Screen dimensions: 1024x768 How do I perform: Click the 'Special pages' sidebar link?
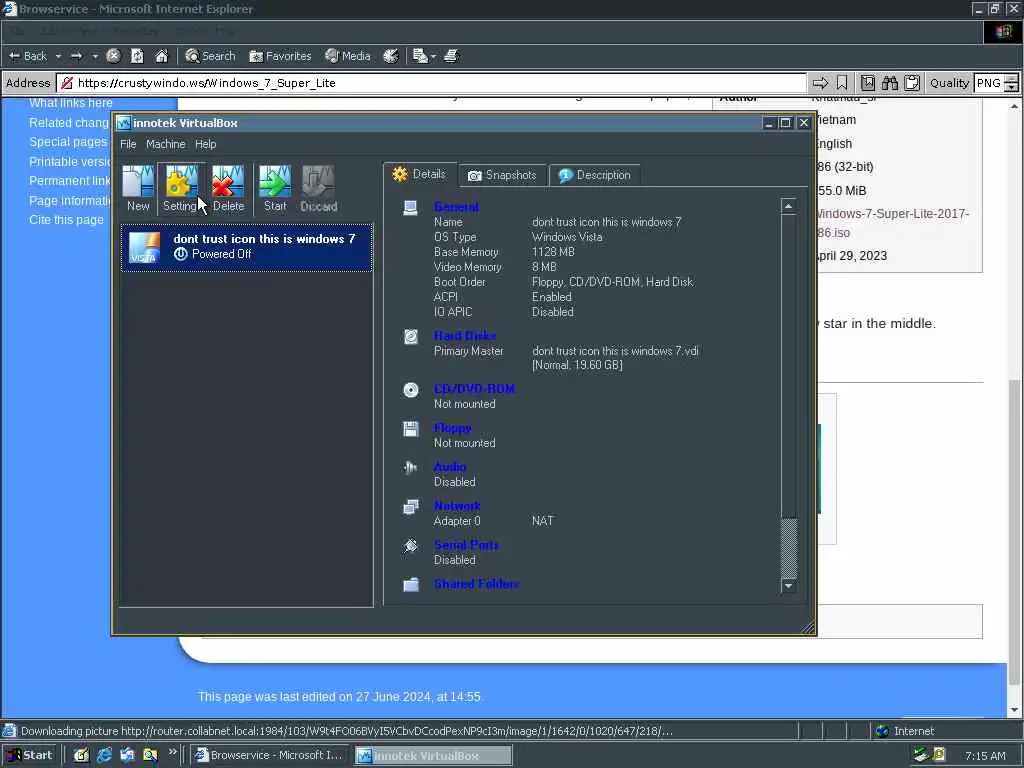68,142
